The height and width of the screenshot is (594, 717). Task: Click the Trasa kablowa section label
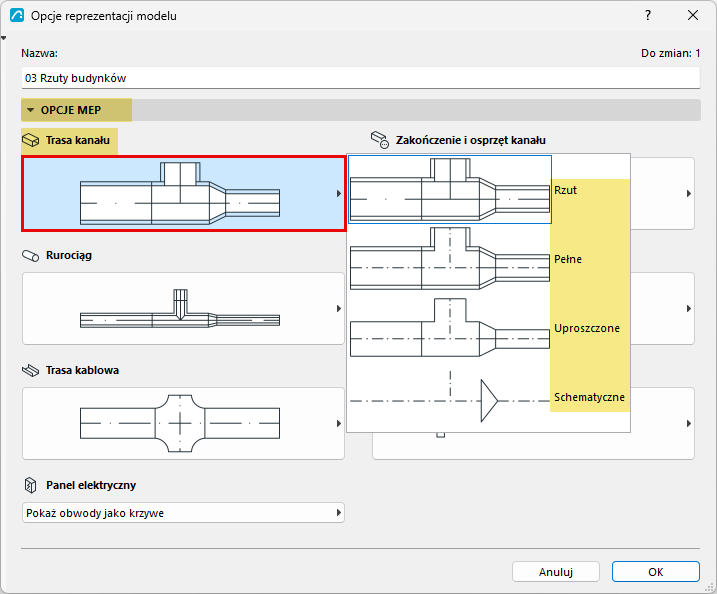[x=82, y=370]
